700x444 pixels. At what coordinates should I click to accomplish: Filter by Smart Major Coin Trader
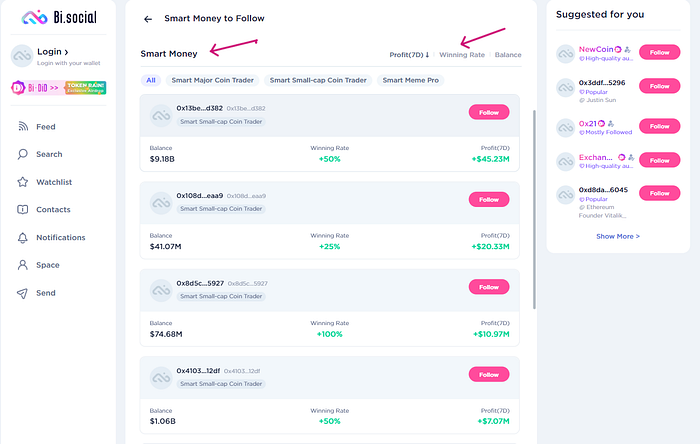[x=213, y=80]
